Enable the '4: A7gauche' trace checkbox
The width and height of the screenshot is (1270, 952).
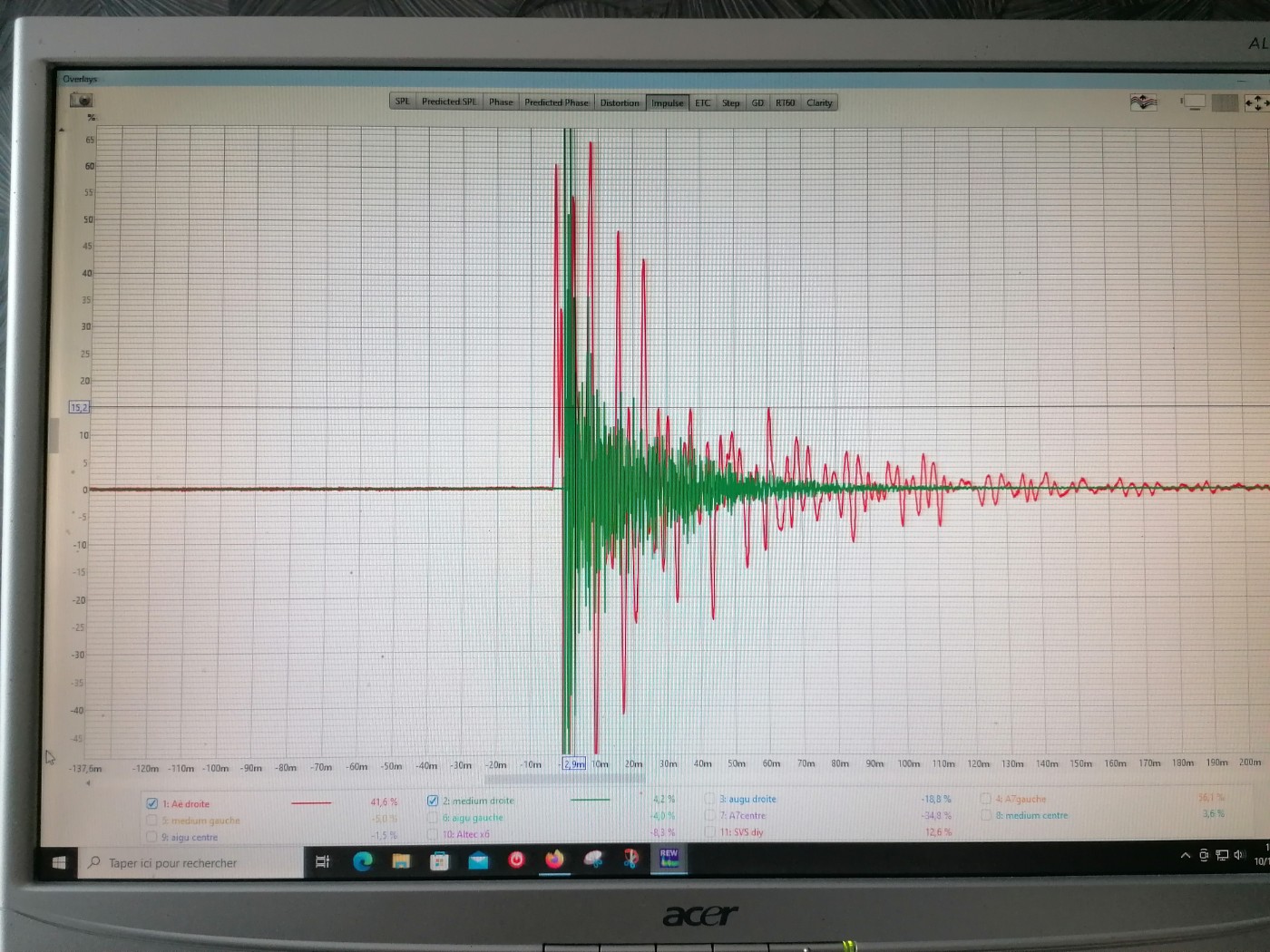point(985,799)
